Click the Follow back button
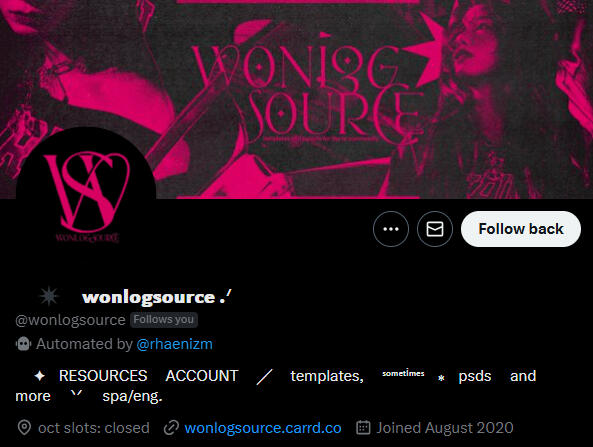Screen dimensions: 593x447 pos(521,229)
